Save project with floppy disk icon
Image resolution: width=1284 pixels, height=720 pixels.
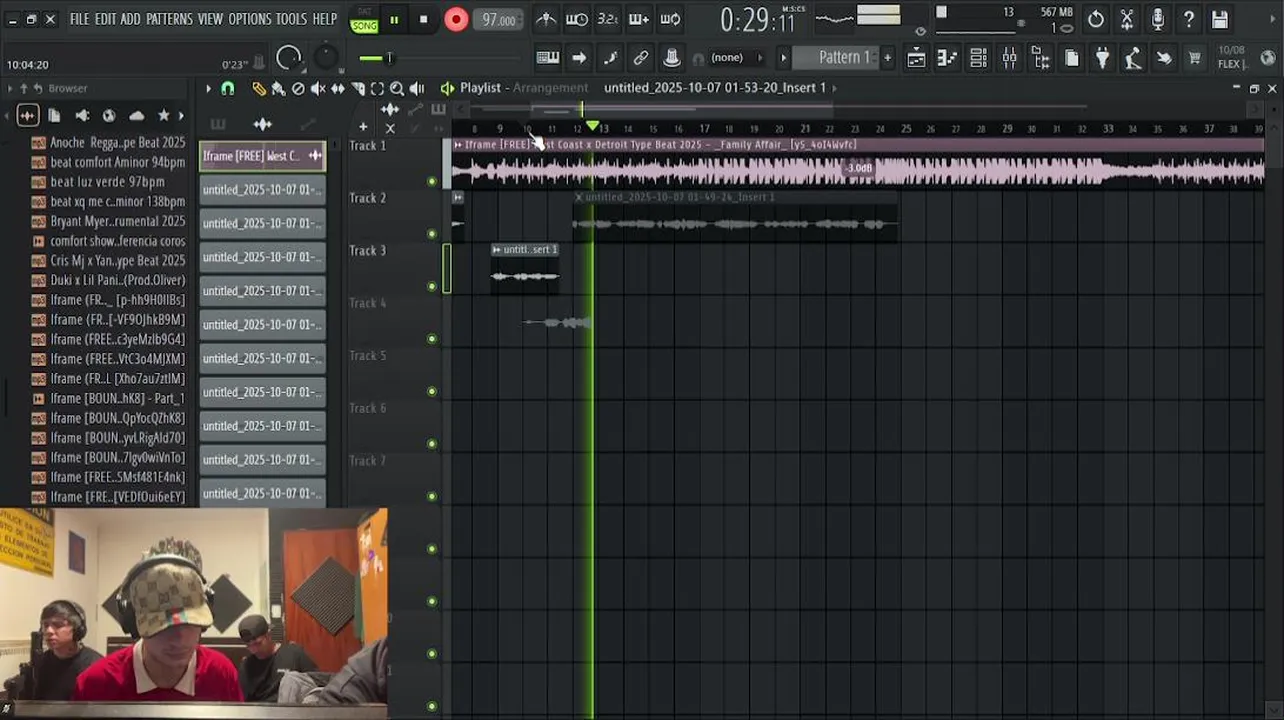coord(1220,19)
